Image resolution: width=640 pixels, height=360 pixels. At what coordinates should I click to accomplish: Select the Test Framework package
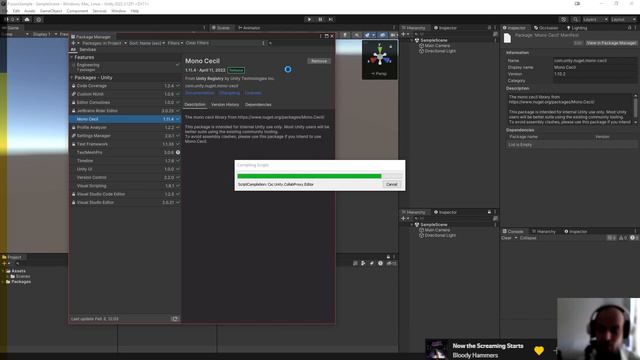tap(125, 144)
